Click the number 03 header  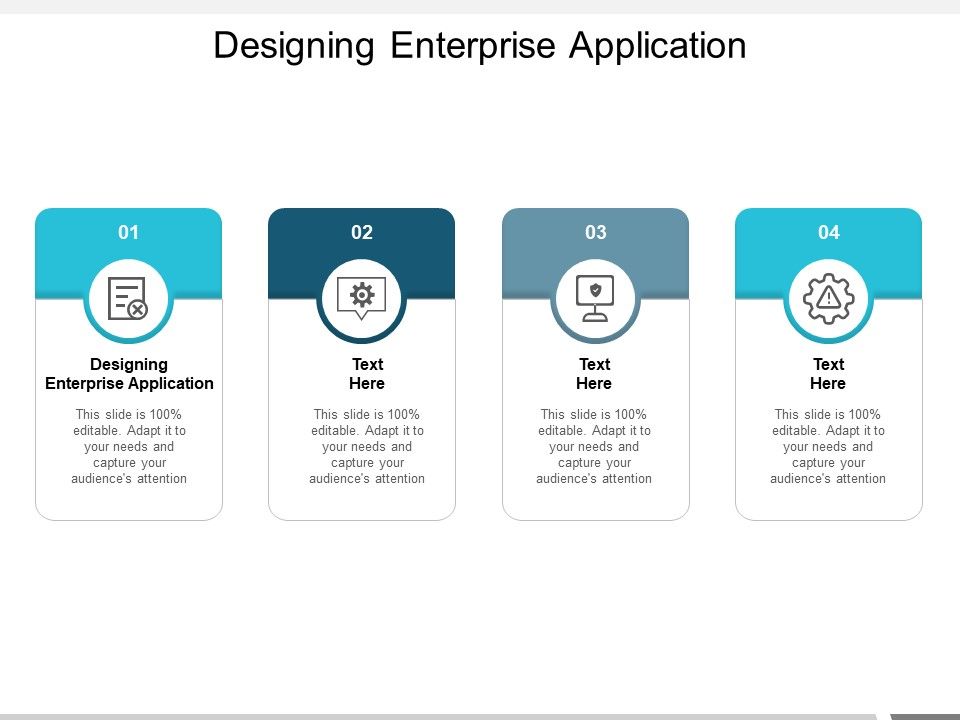596,232
